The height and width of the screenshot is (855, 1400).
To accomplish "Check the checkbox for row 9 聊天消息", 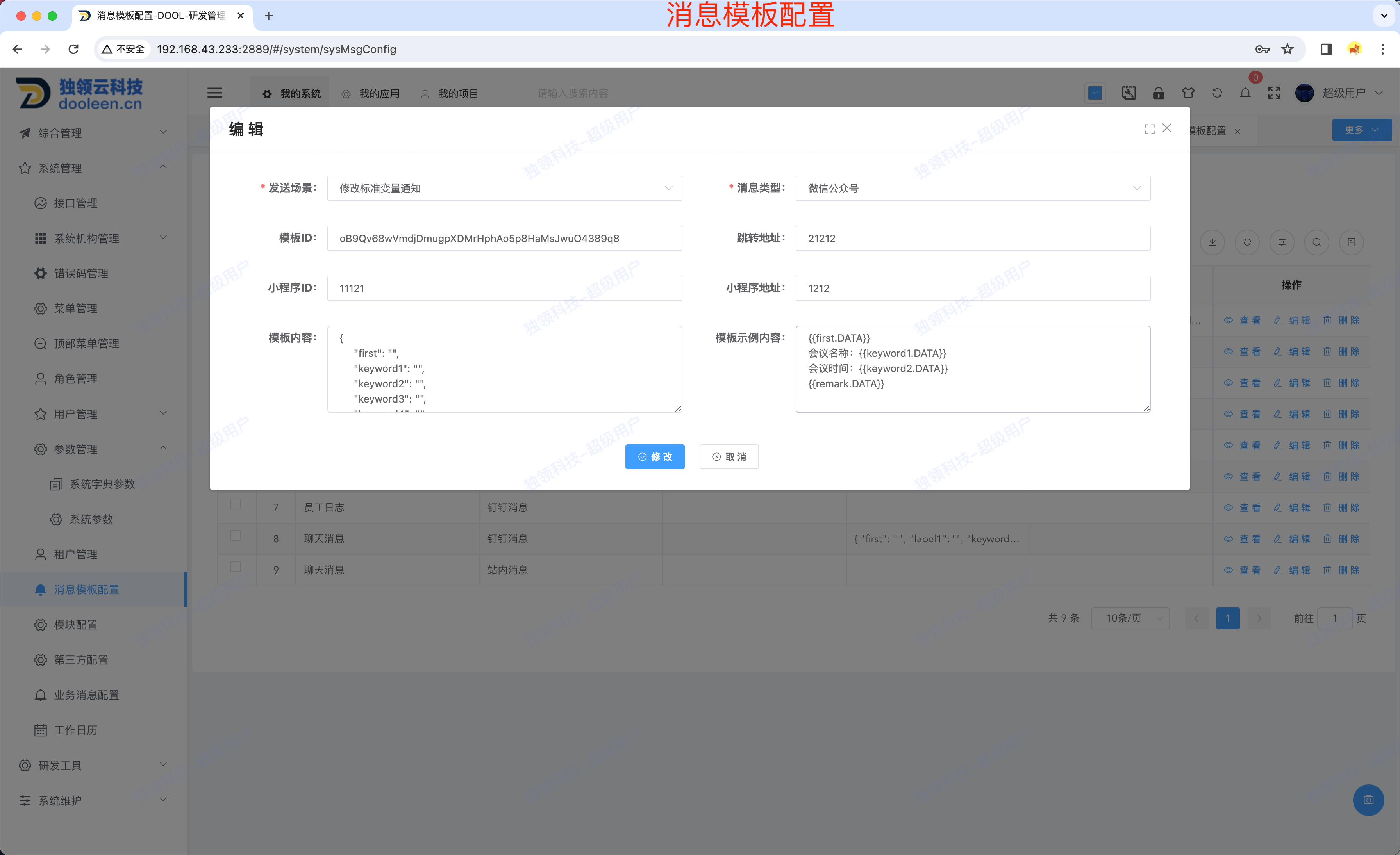I will 235,566.
